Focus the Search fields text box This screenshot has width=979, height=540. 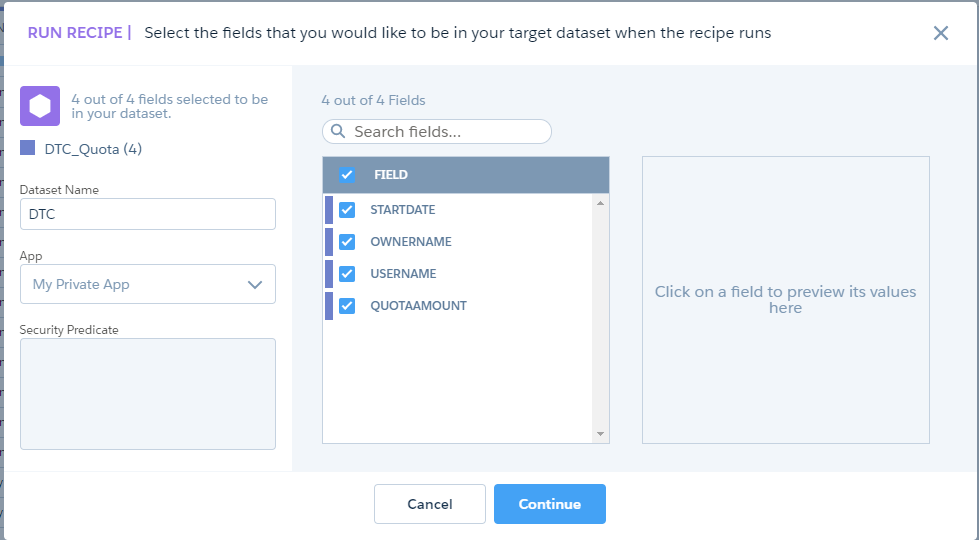437,131
